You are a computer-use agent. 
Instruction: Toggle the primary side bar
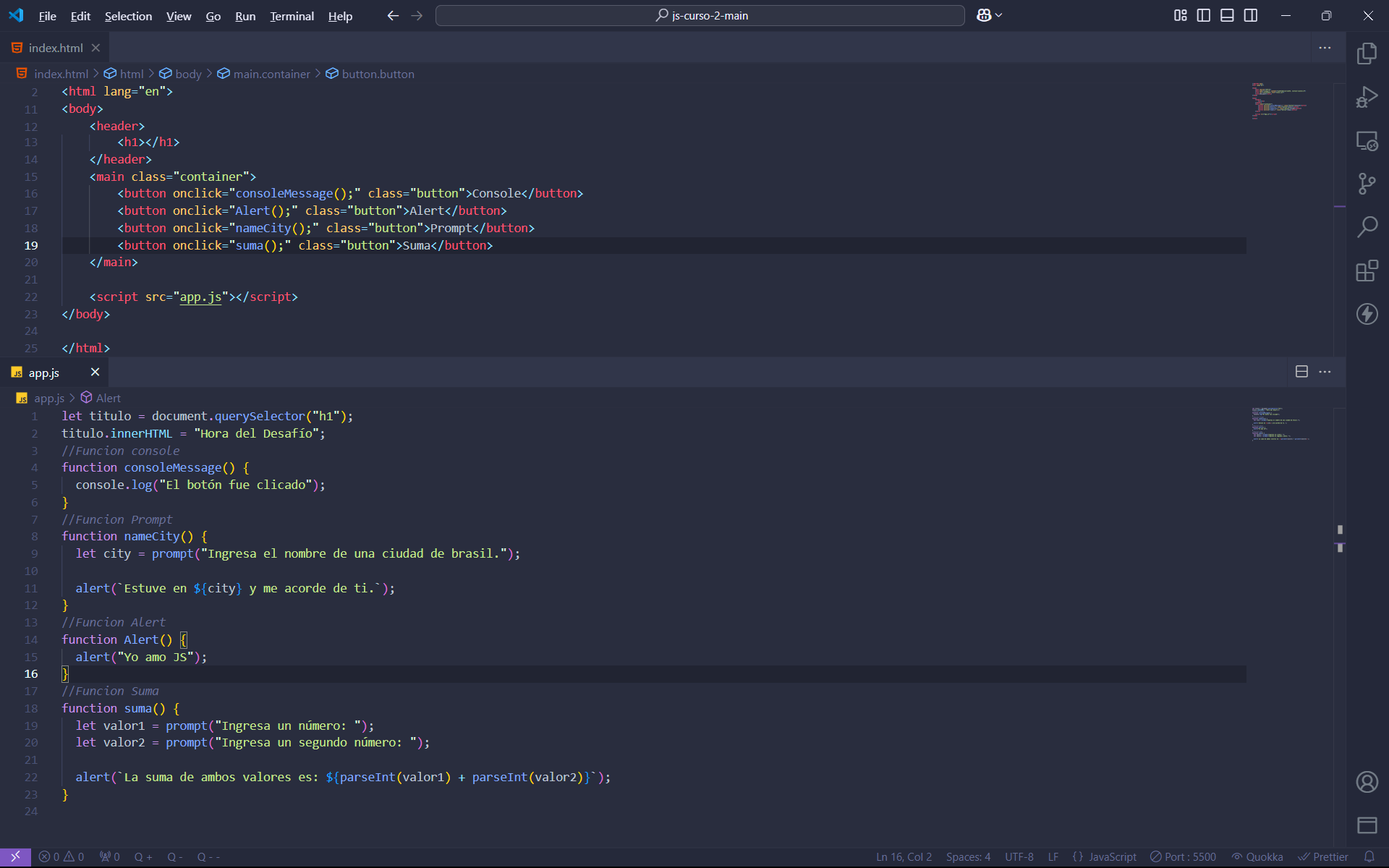point(1204,15)
